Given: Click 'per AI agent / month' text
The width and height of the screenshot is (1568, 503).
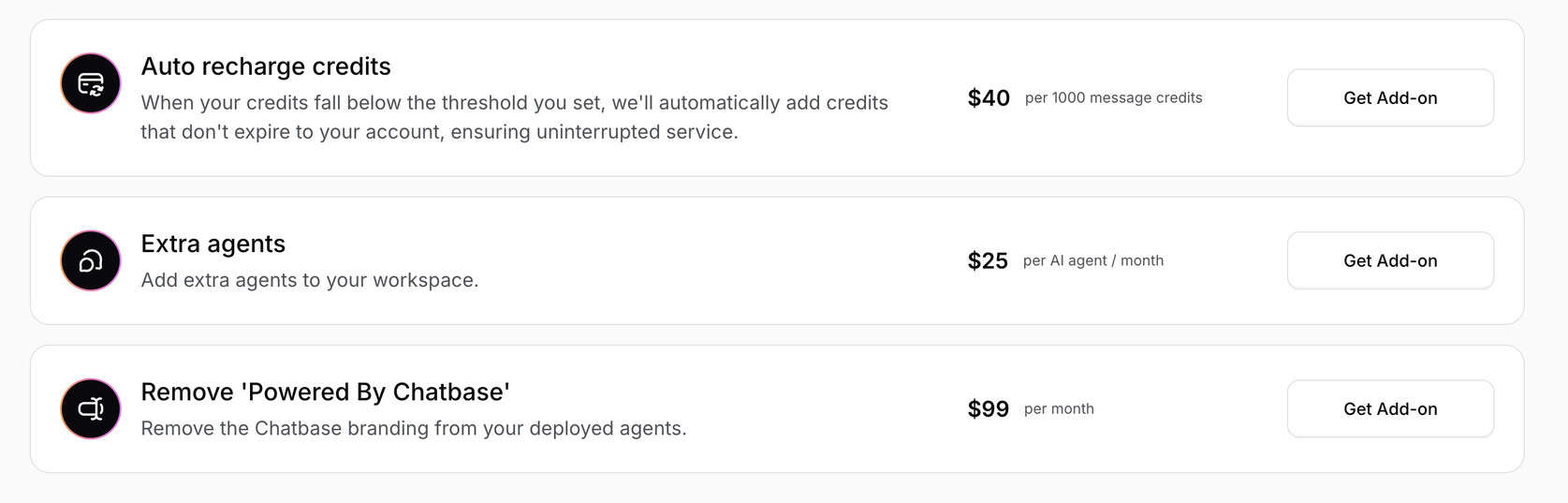Looking at the screenshot, I should 1092,260.
